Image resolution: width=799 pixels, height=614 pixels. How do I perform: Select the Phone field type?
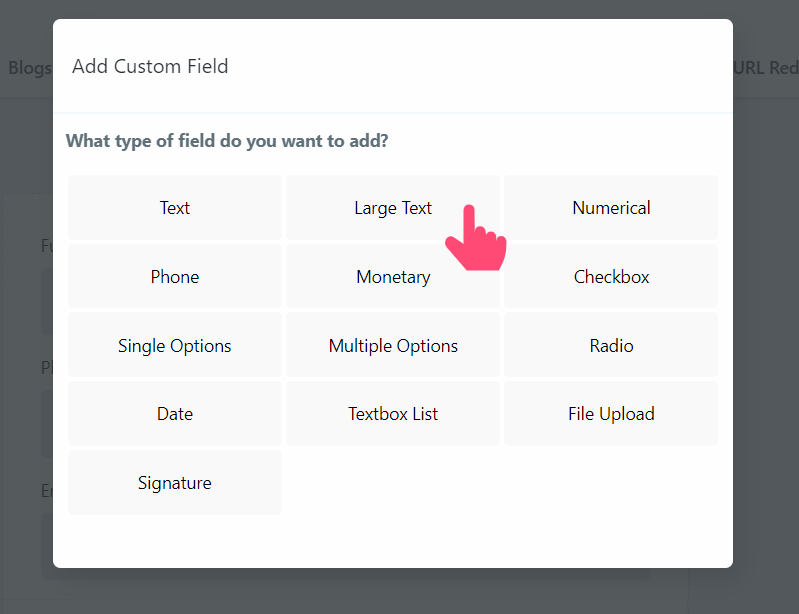175,276
